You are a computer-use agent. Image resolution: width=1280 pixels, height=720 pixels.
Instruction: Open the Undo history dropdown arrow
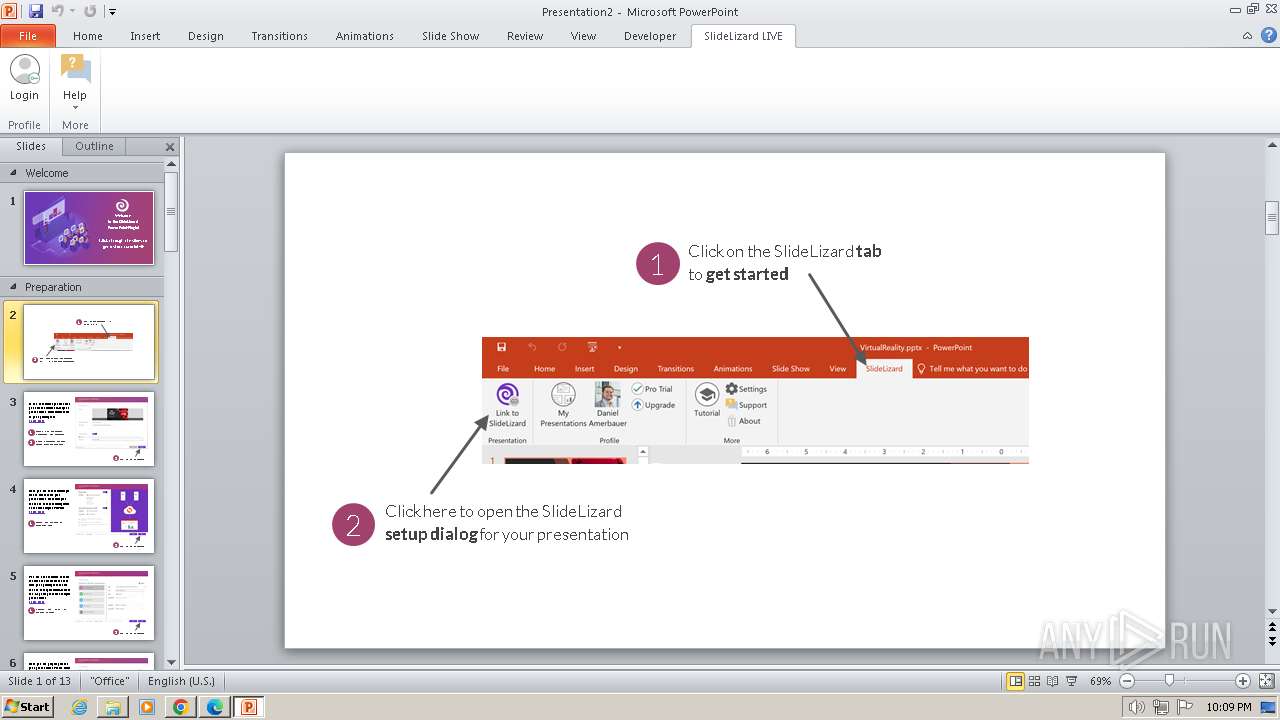click(72, 12)
